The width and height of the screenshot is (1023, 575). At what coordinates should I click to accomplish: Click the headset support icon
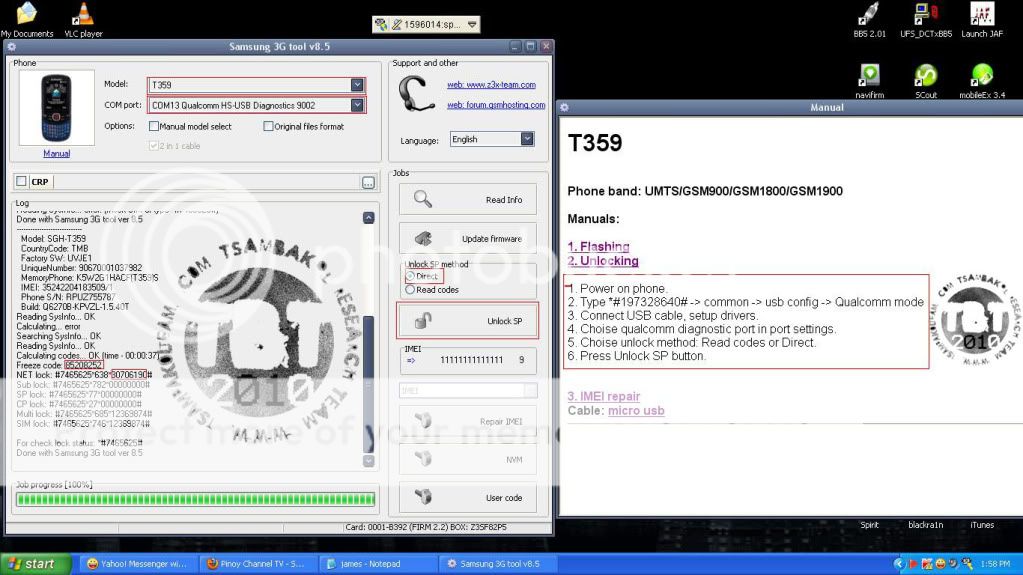click(x=416, y=94)
